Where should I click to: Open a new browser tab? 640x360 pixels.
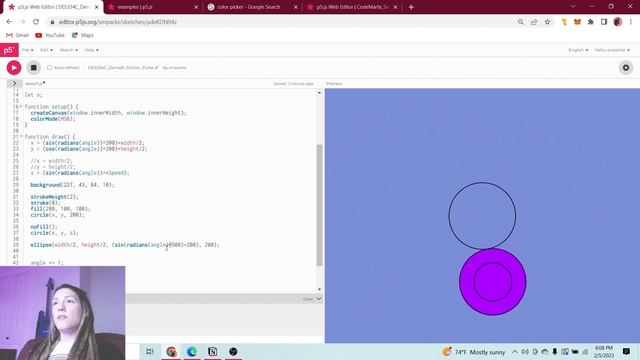point(411,7)
